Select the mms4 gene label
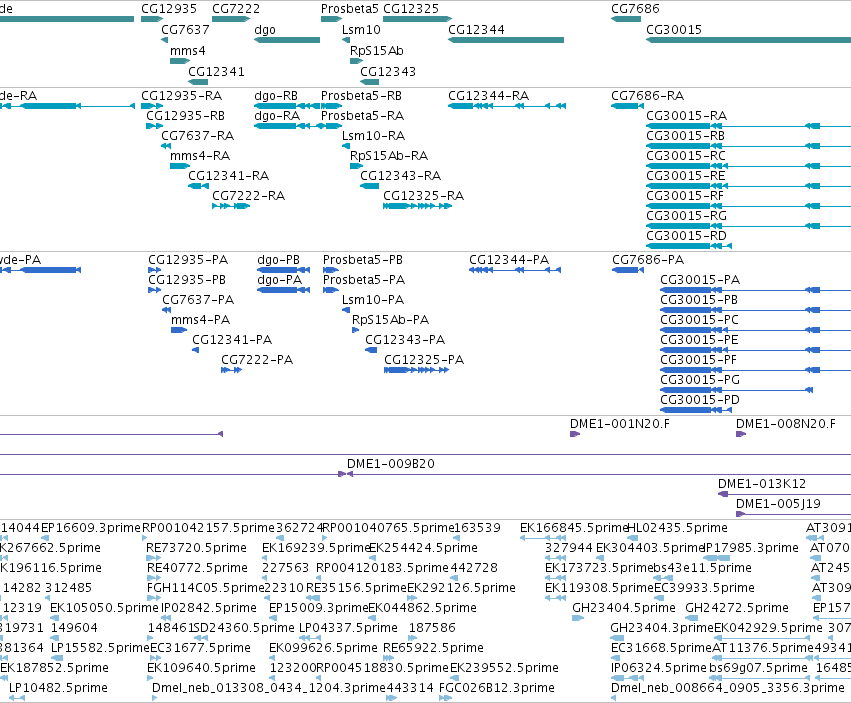This screenshot has height=703, width=851. click(188, 51)
